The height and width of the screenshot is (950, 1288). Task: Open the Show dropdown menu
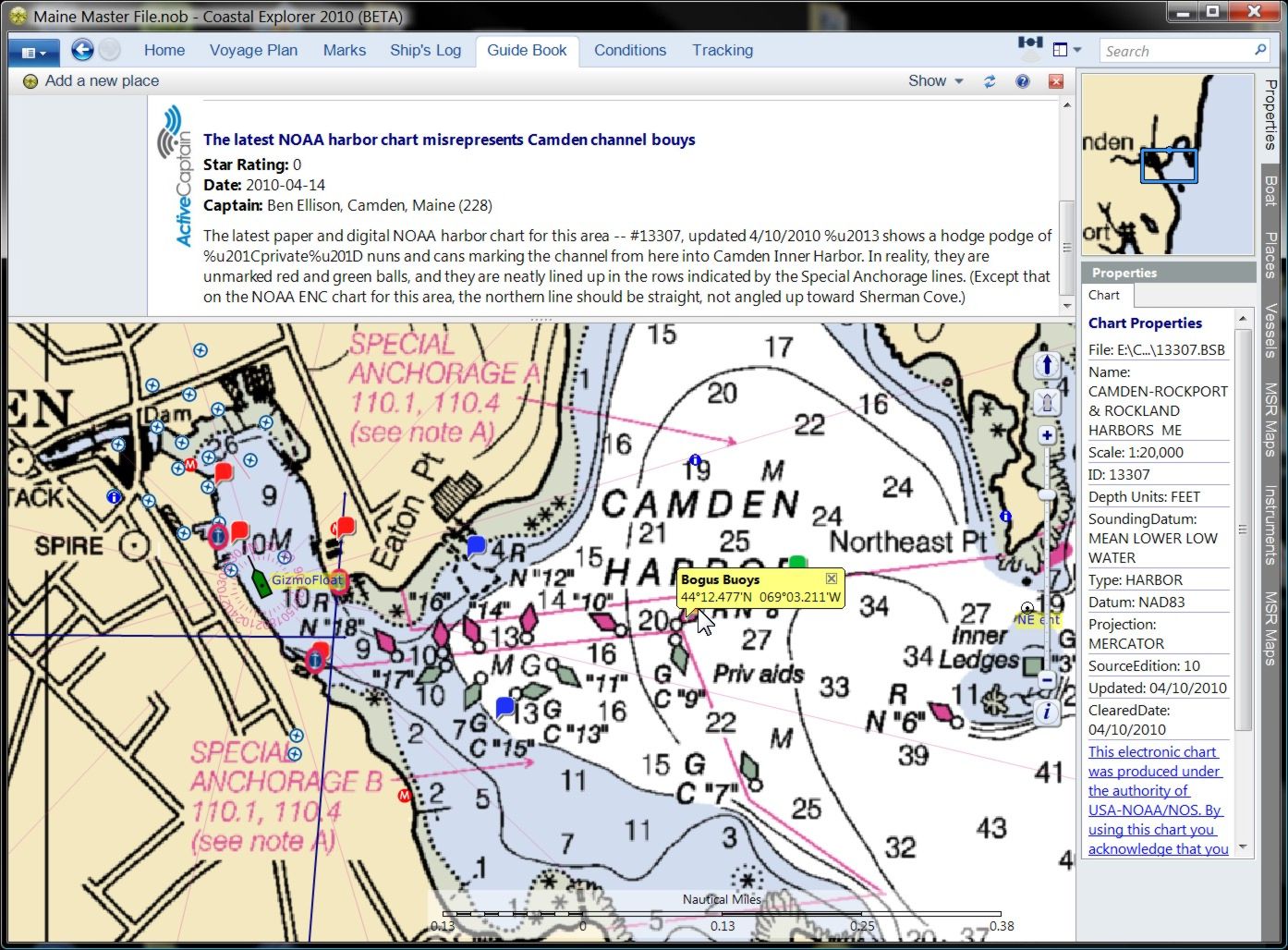point(935,81)
